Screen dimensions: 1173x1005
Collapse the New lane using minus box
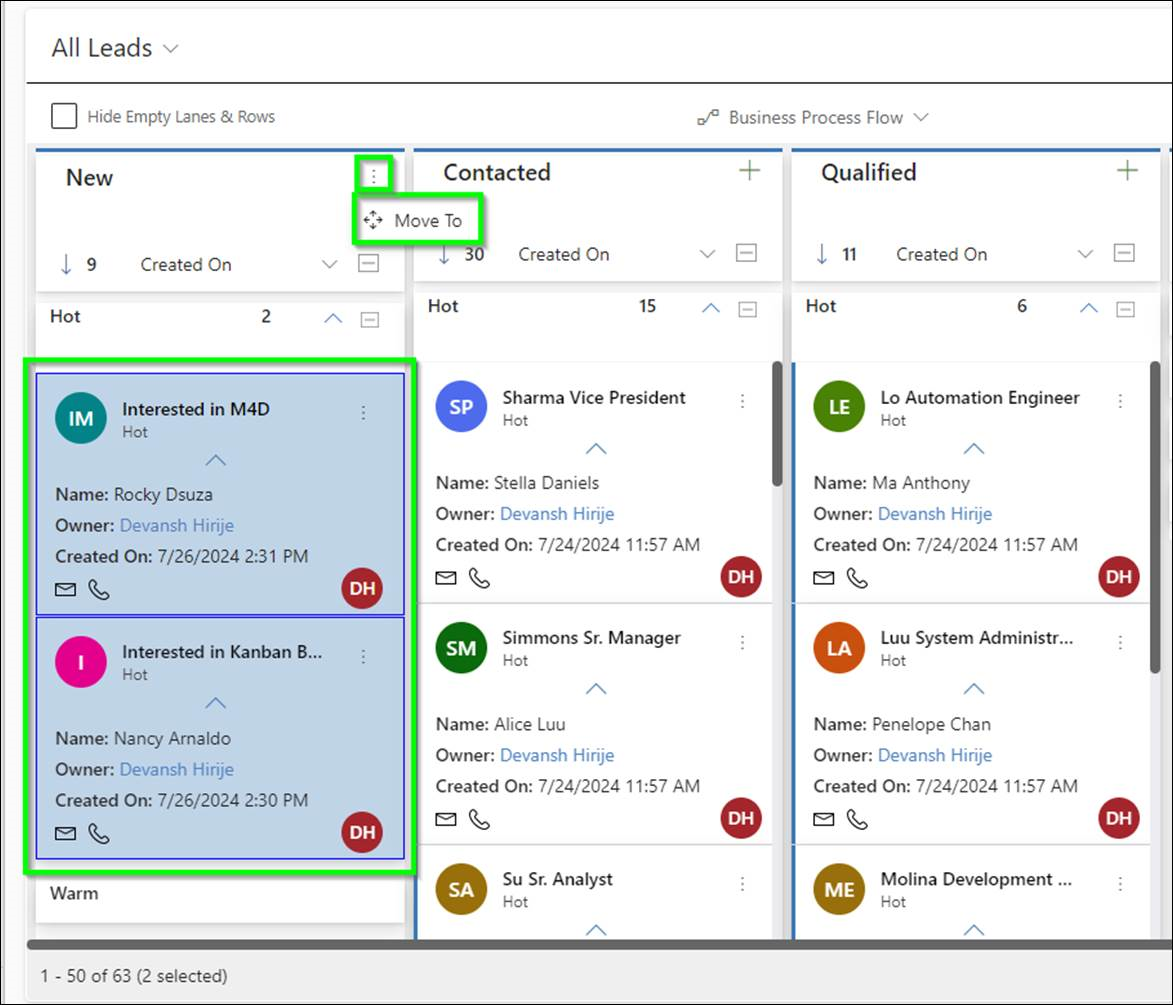[369, 264]
